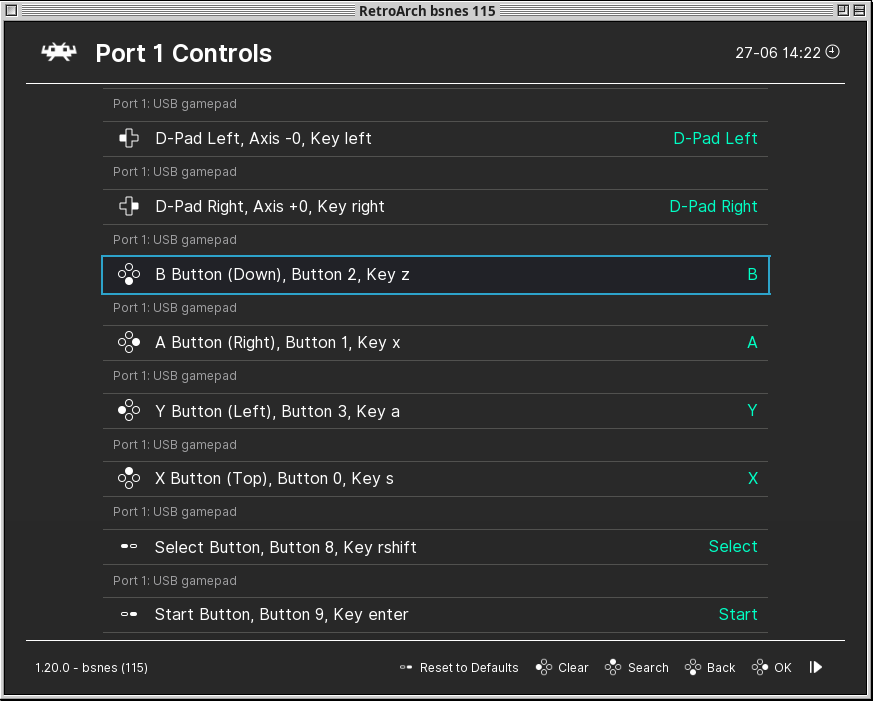873x701 pixels.
Task: Select the Reset to Defaults hint
Action: [x=459, y=668]
